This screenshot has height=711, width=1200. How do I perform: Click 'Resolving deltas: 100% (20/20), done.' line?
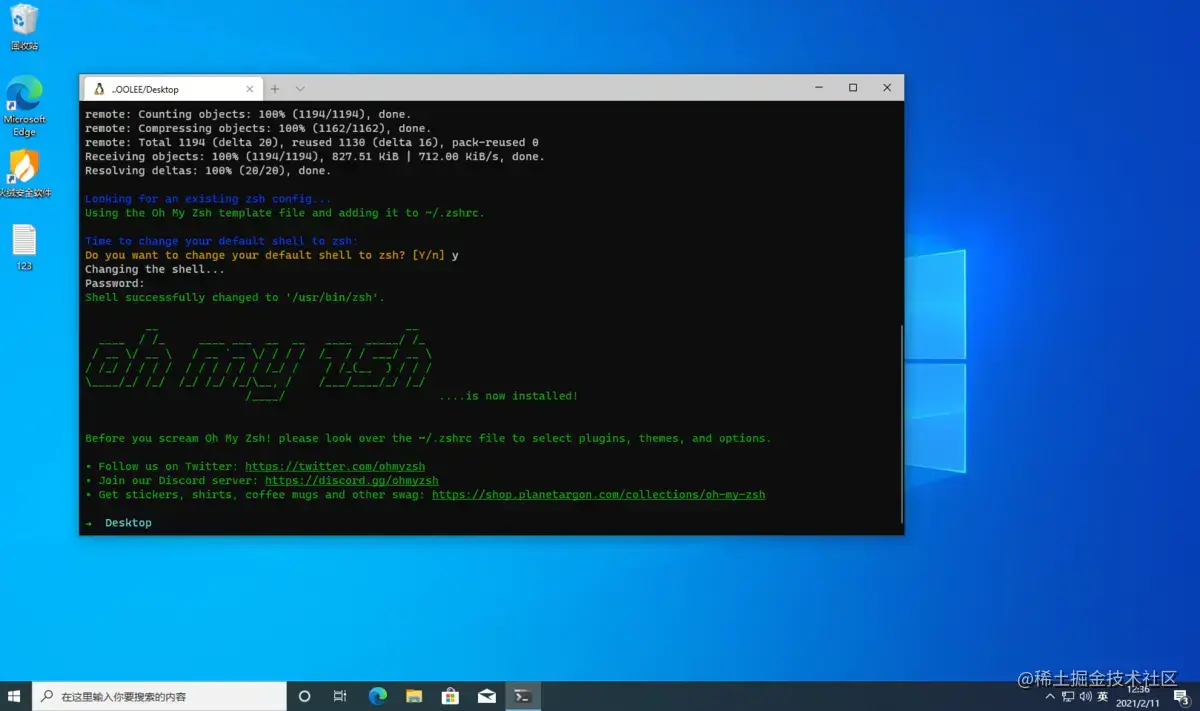(208, 170)
